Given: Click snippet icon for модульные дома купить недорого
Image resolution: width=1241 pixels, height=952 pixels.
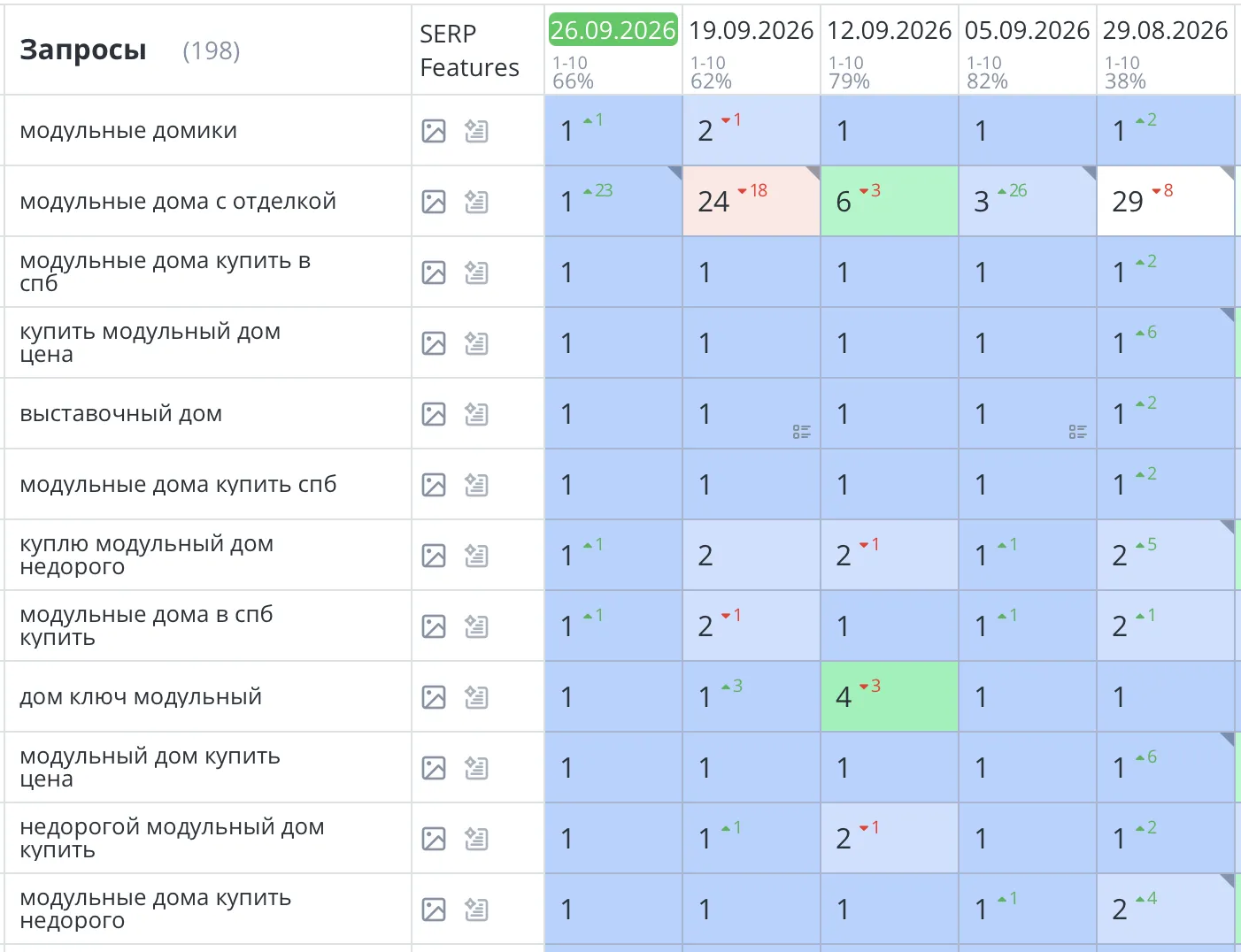Looking at the screenshot, I should click(476, 910).
